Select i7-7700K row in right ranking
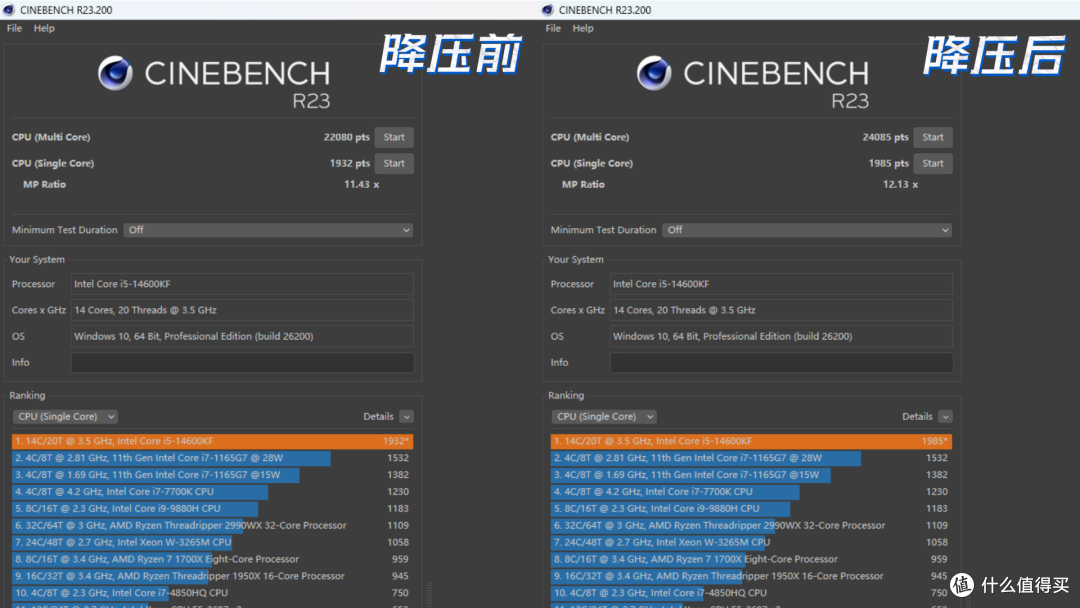The height and width of the screenshot is (608, 1080). click(x=751, y=492)
